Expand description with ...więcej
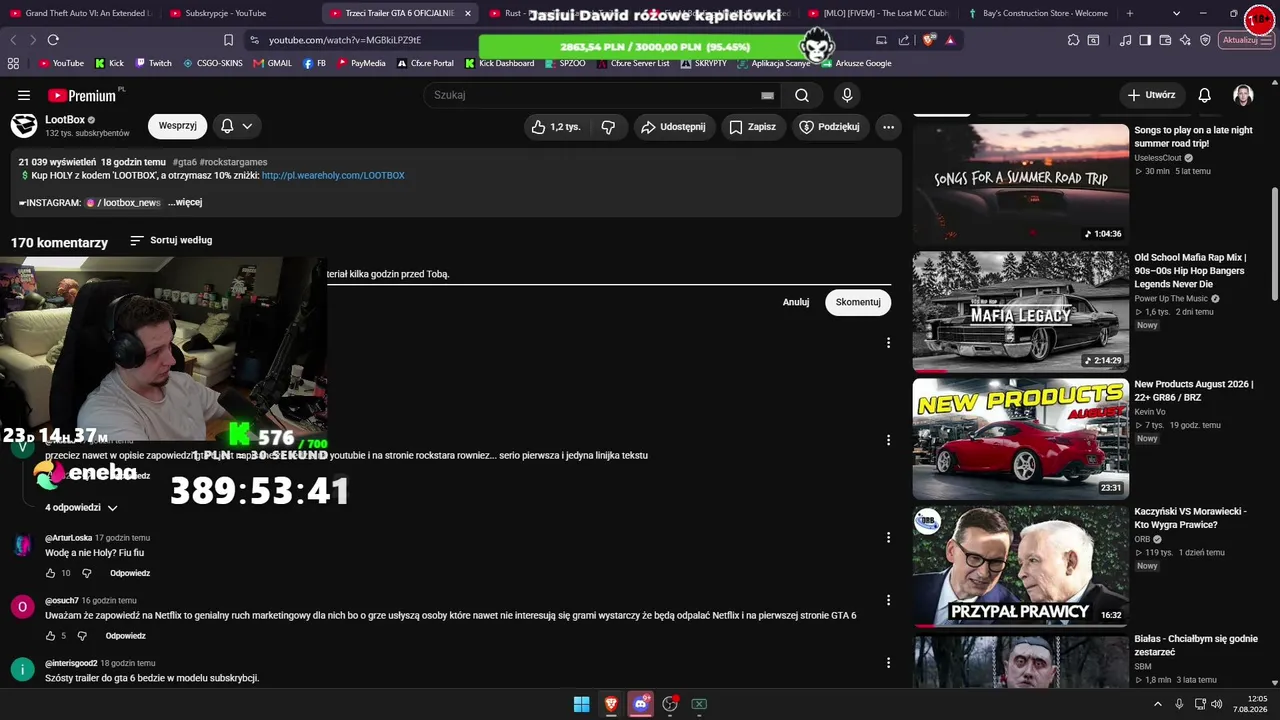Screen dimensions: 1280x720 pyautogui.click(x=185, y=202)
